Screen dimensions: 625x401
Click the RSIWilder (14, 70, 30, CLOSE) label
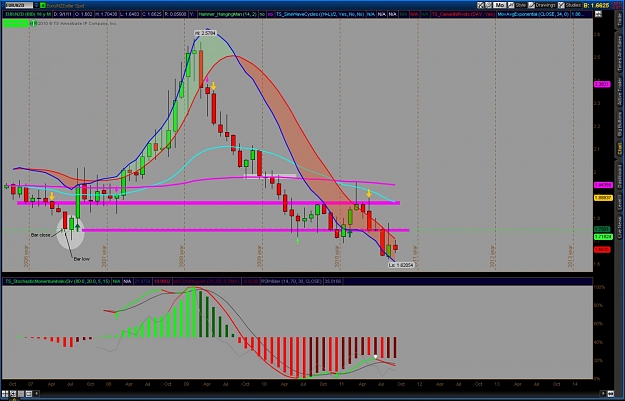292,281
